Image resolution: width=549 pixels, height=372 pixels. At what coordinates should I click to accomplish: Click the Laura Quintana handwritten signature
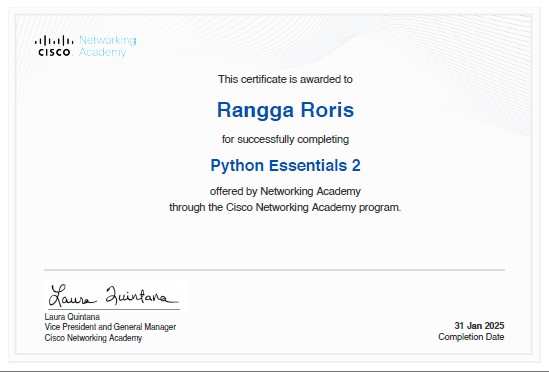[x=113, y=296]
